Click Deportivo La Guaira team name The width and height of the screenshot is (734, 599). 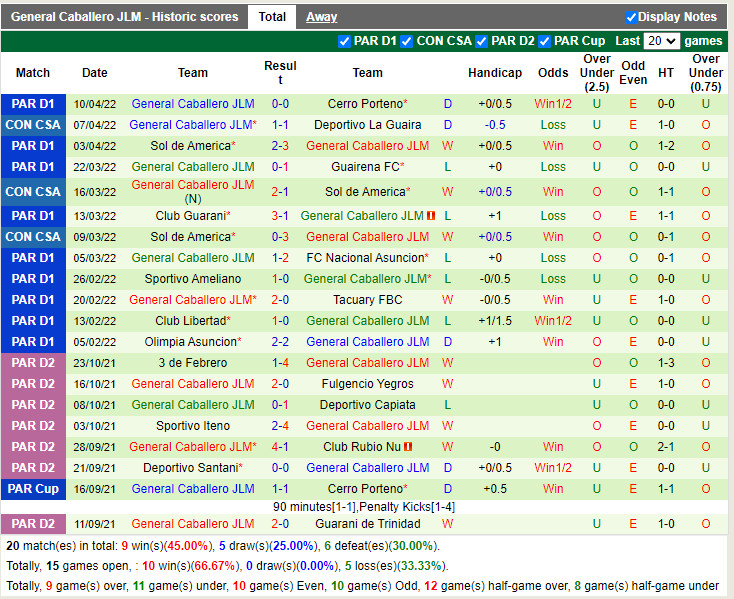367,125
